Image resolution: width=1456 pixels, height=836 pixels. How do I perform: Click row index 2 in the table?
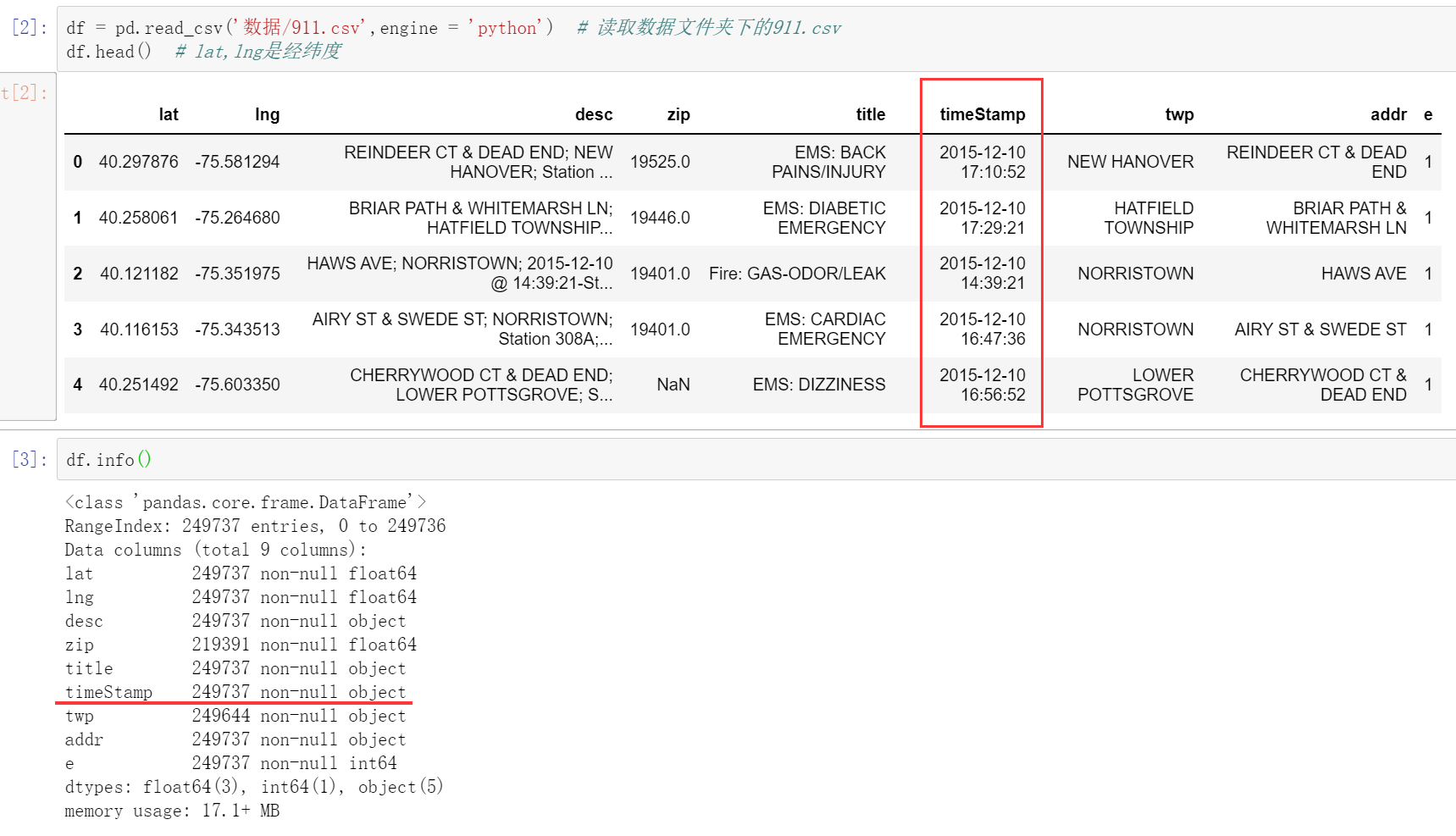(x=77, y=274)
